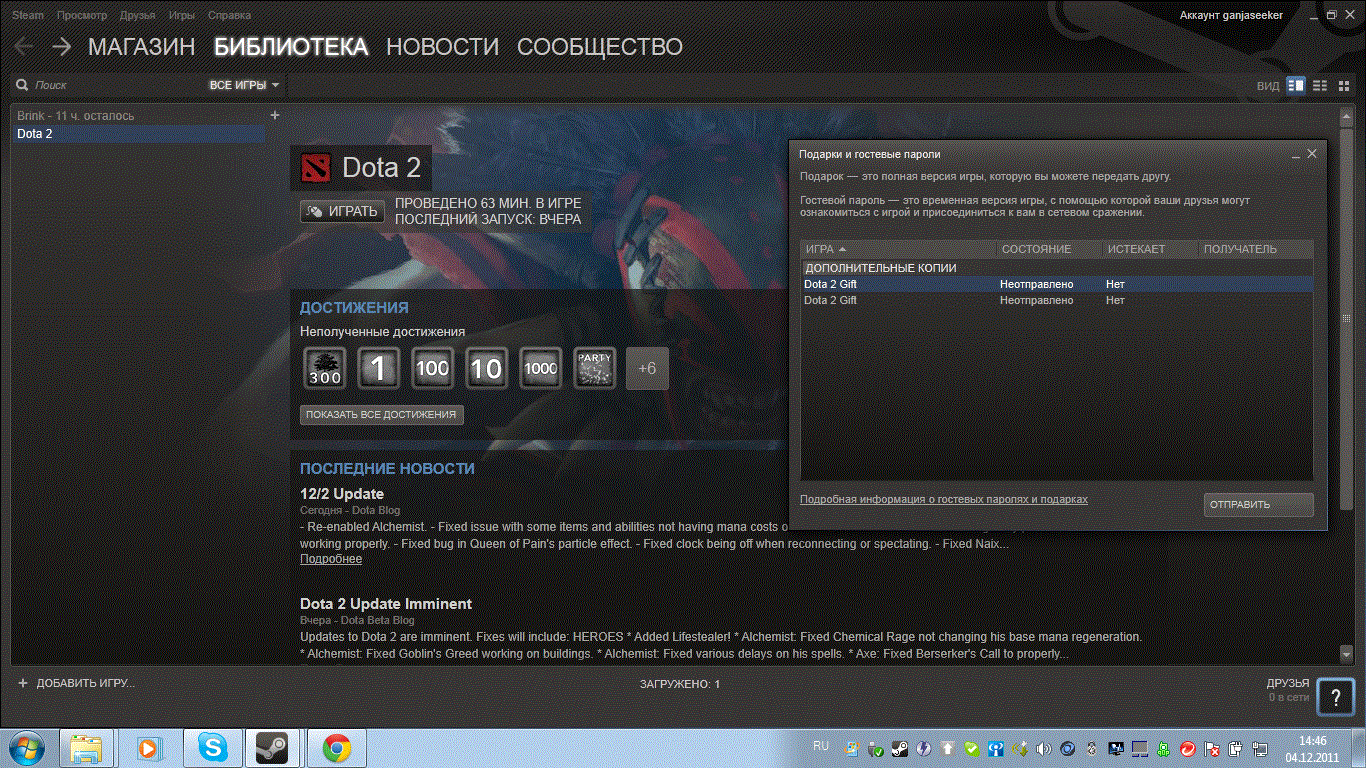
Task: Go to the СООБЩЕСТВО tab
Action: pyautogui.click(x=600, y=47)
